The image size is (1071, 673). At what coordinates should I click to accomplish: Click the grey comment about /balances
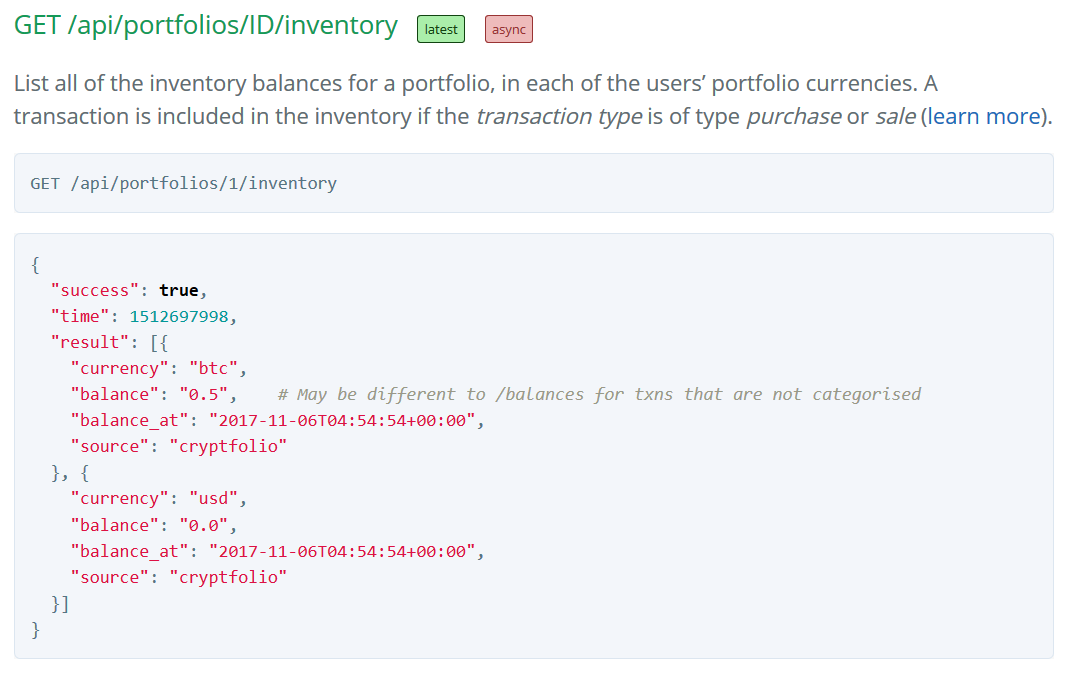(x=599, y=394)
